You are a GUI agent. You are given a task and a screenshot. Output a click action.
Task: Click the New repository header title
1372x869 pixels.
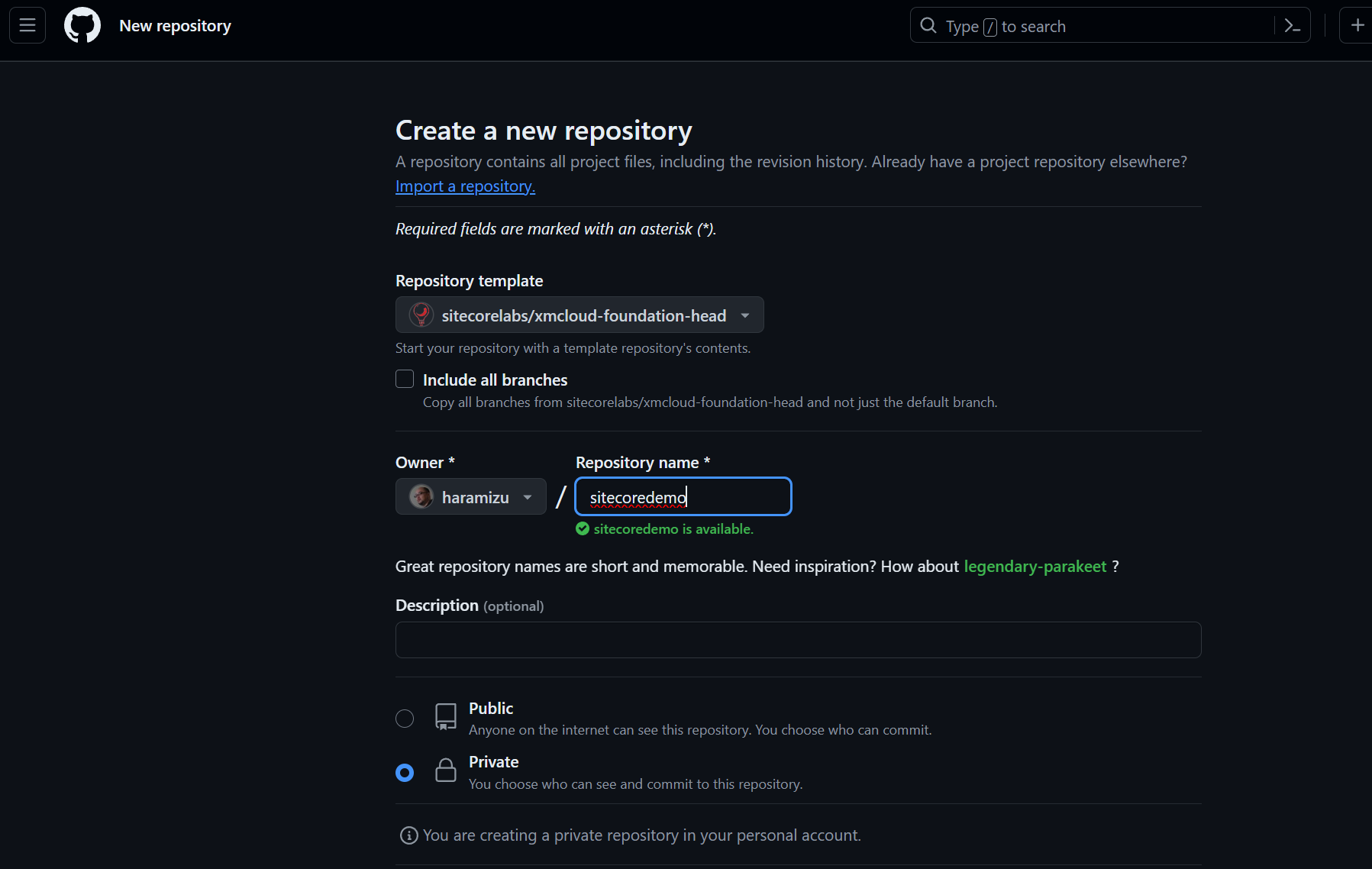tap(175, 26)
